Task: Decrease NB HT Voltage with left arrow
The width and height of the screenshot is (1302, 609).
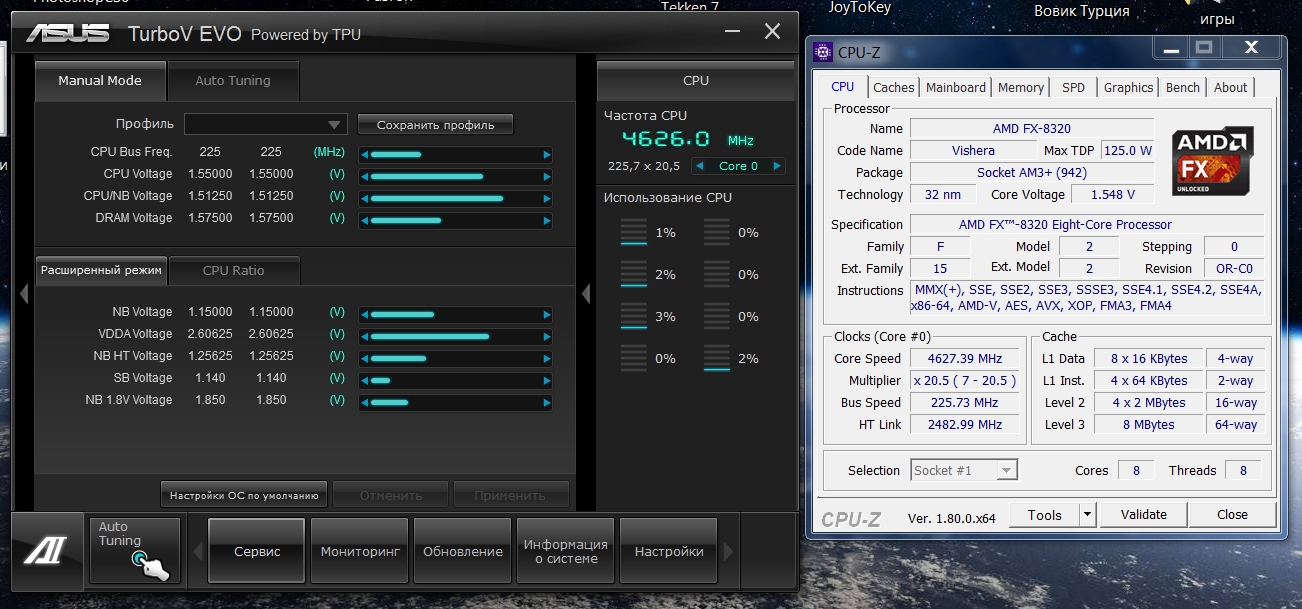Action: pos(364,359)
